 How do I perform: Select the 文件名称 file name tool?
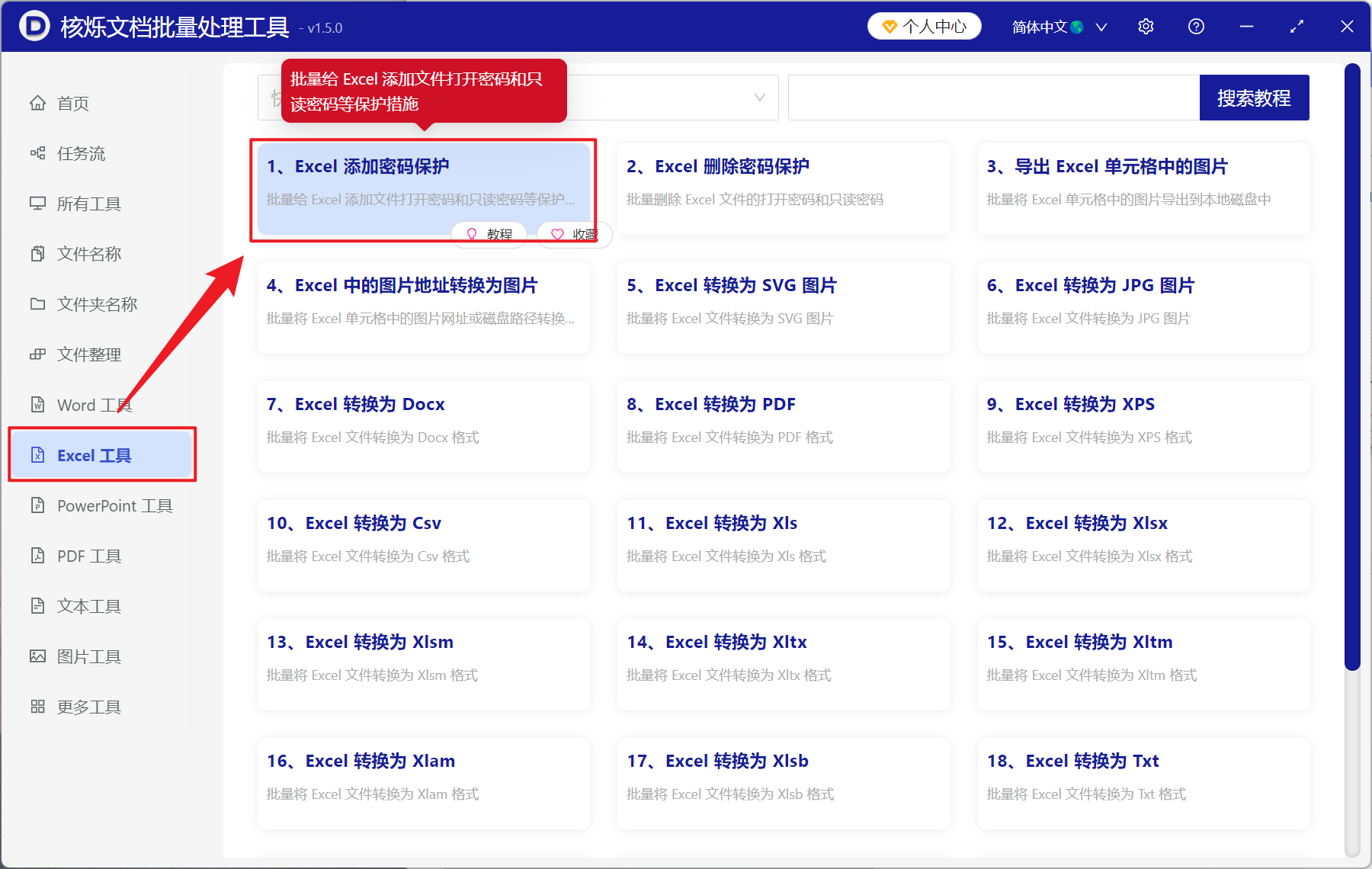(x=88, y=253)
